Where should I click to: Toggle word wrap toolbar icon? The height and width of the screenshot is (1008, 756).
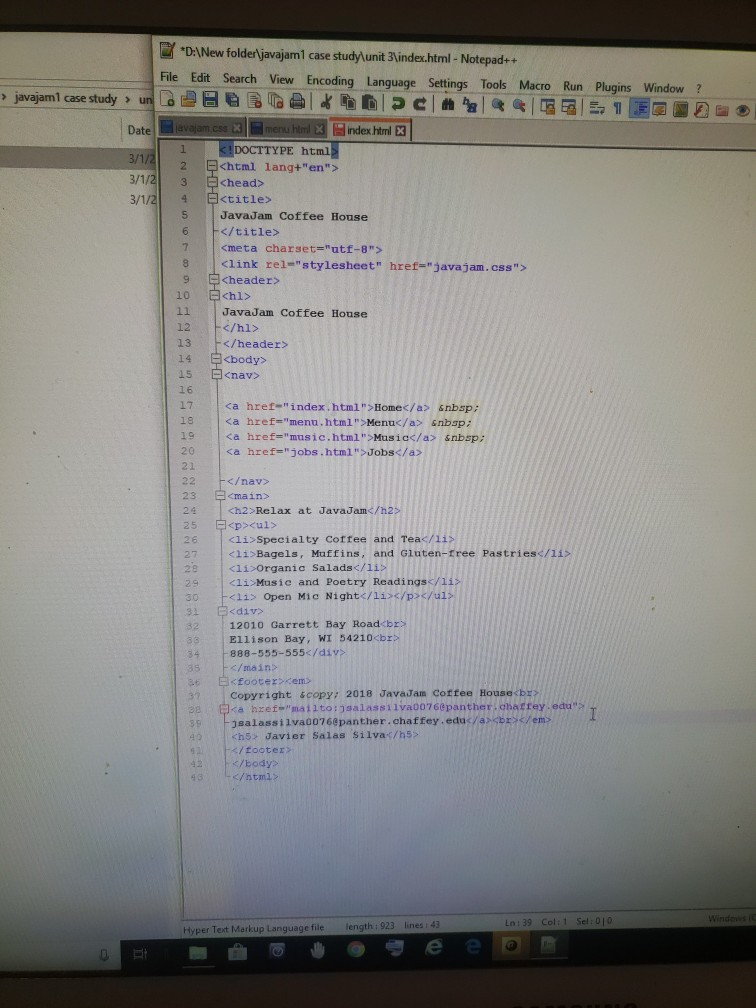click(597, 107)
